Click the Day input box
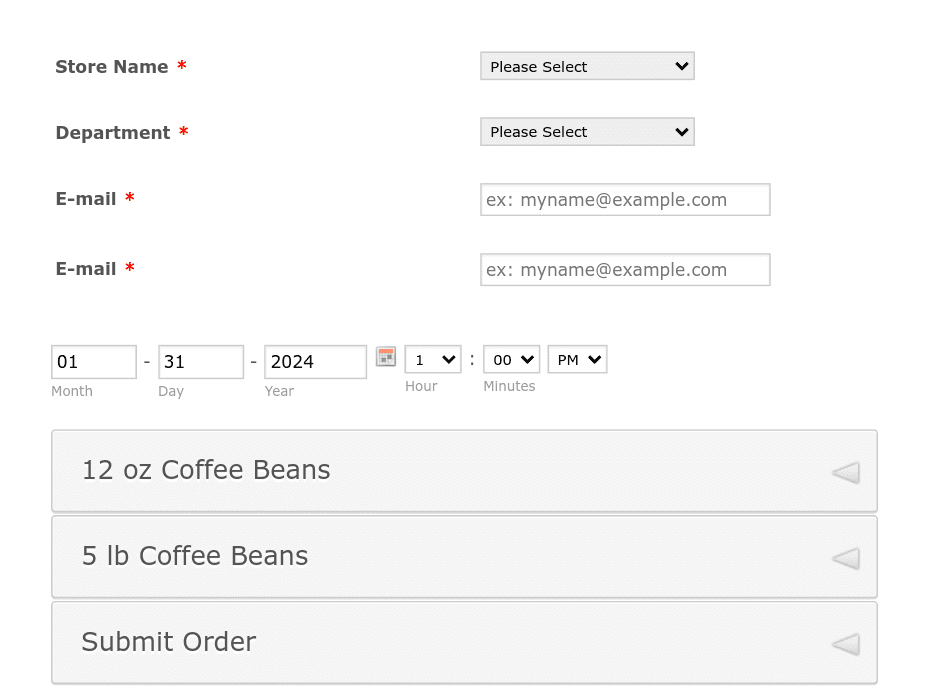The width and height of the screenshot is (930, 687). pyautogui.click(x=200, y=361)
